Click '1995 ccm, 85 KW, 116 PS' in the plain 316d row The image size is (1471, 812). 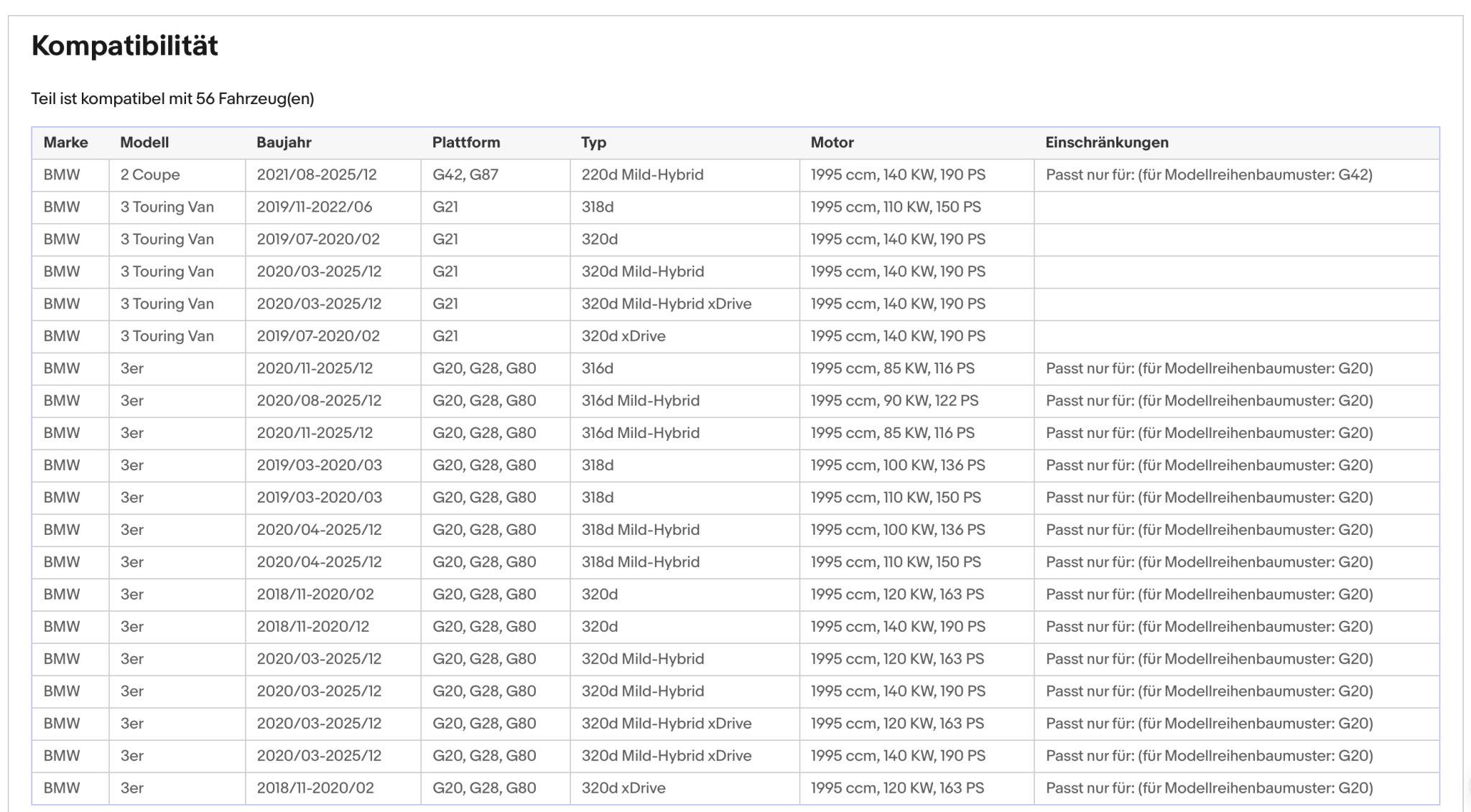893,368
